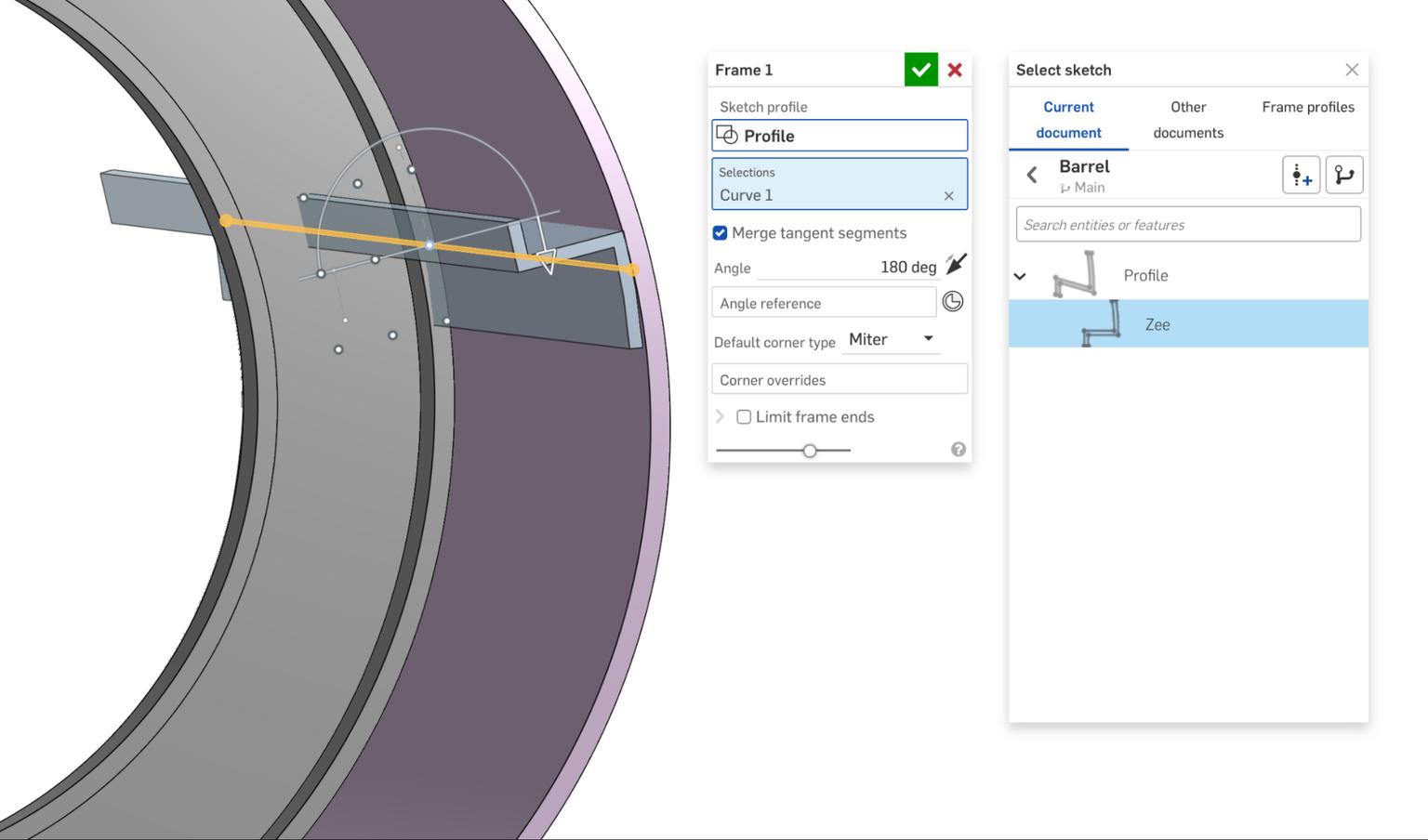Expand the Limit frame ends disclosure arrow
Viewport: 1428px width, 840px height.
[x=720, y=416]
